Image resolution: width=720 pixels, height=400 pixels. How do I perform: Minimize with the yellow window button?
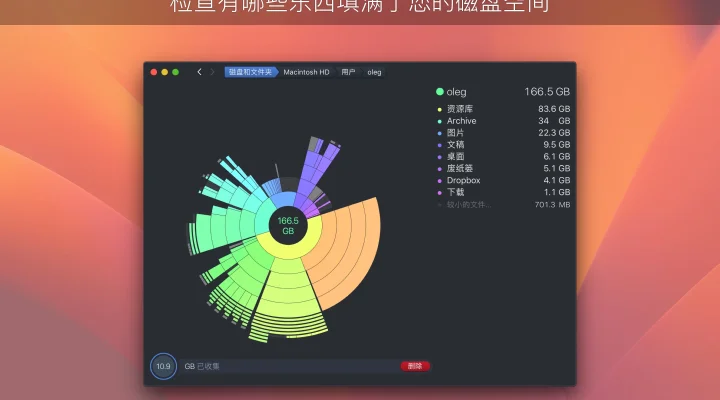[164, 72]
